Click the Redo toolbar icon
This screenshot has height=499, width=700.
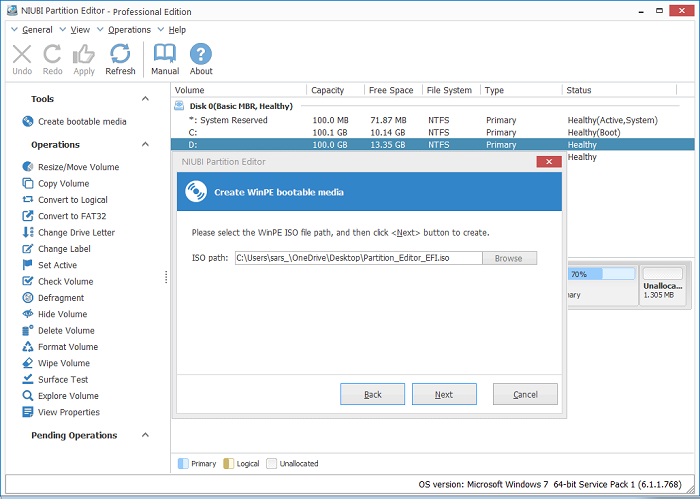click(52, 54)
